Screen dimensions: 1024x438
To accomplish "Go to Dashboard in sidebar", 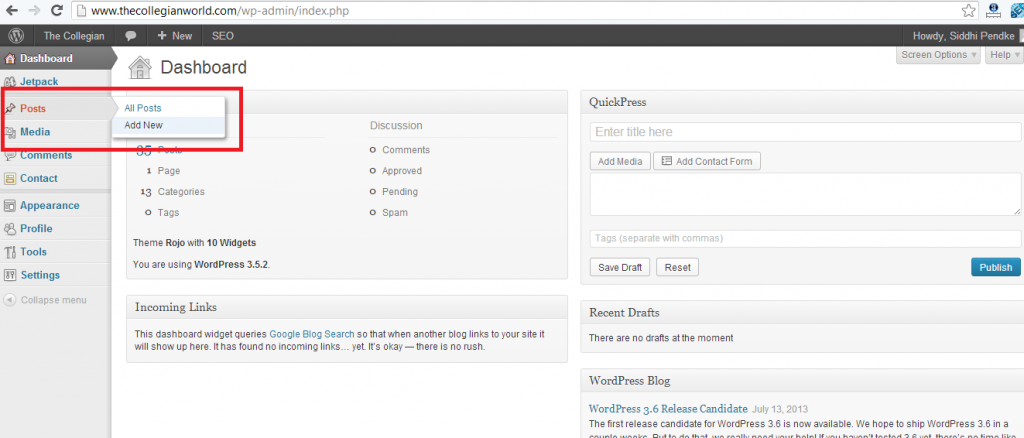I will tap(46, 59).
